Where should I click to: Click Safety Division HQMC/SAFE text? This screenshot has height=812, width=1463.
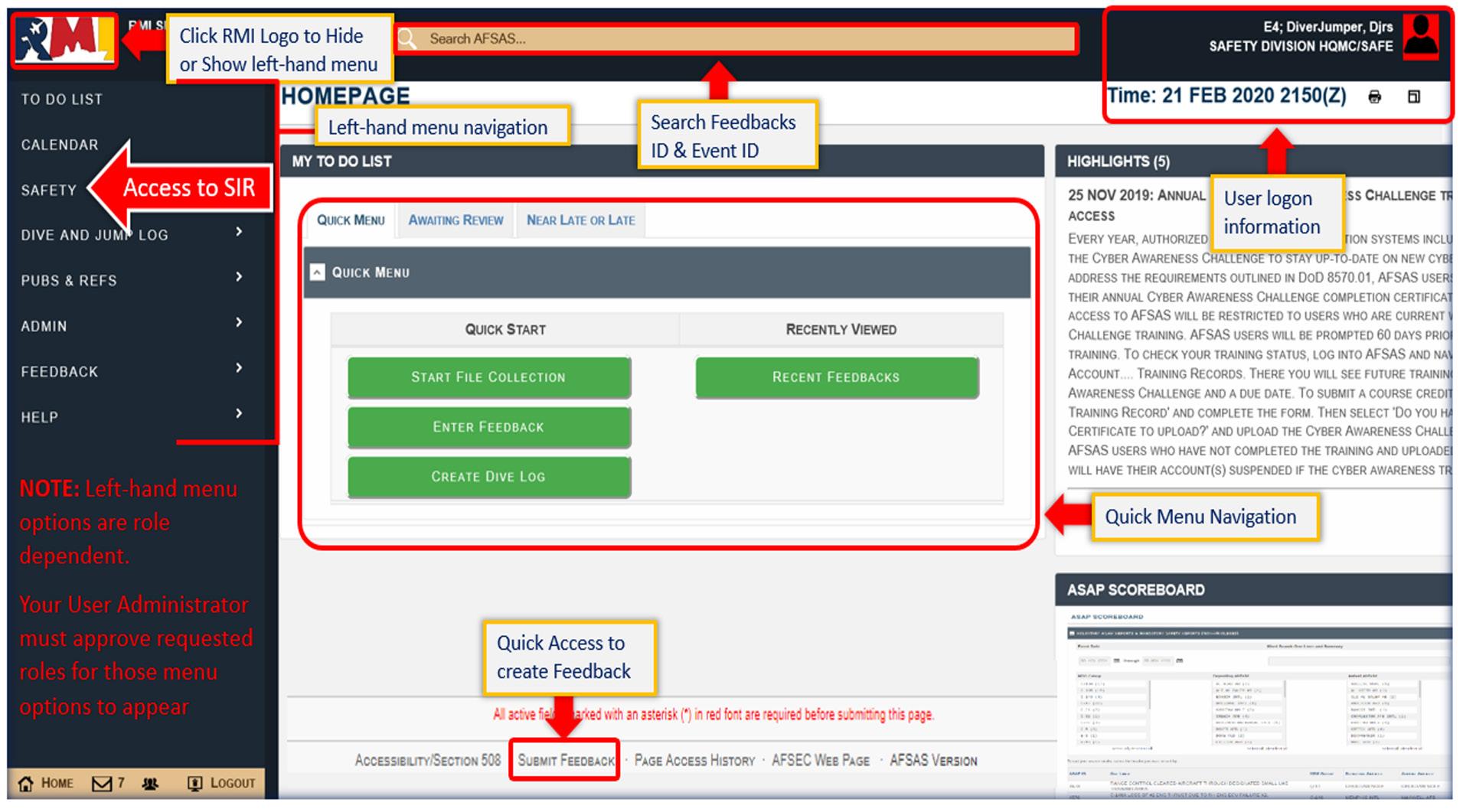coord(1301,47)
